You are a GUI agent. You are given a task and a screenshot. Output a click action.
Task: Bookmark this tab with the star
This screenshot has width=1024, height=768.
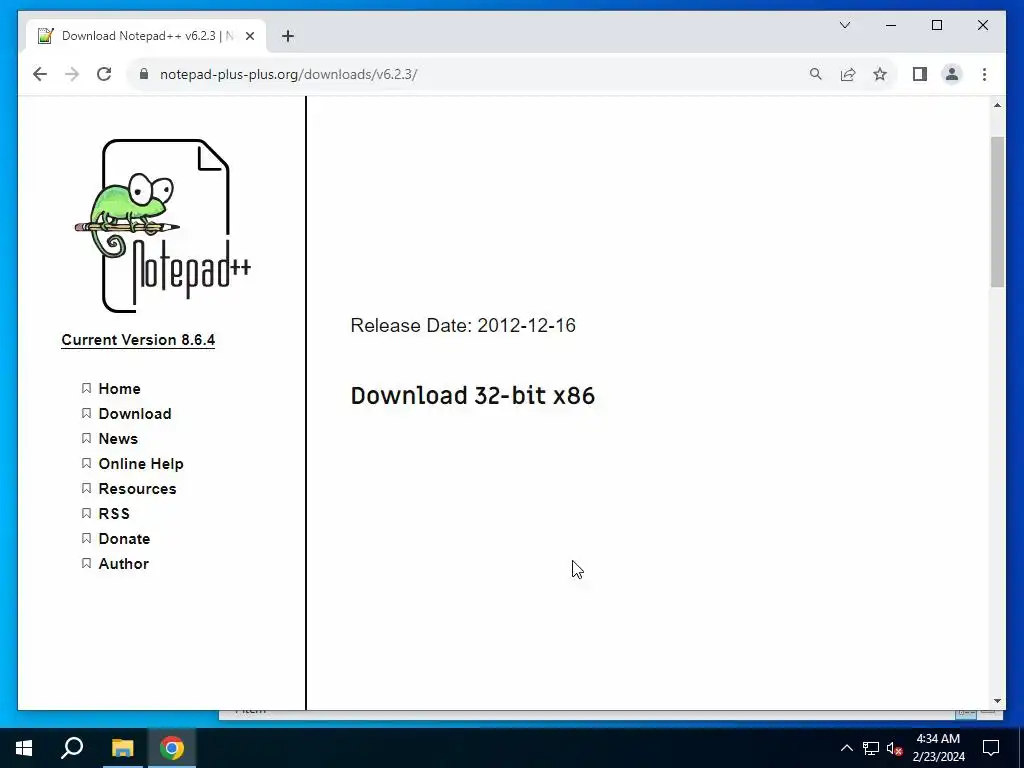880,74
